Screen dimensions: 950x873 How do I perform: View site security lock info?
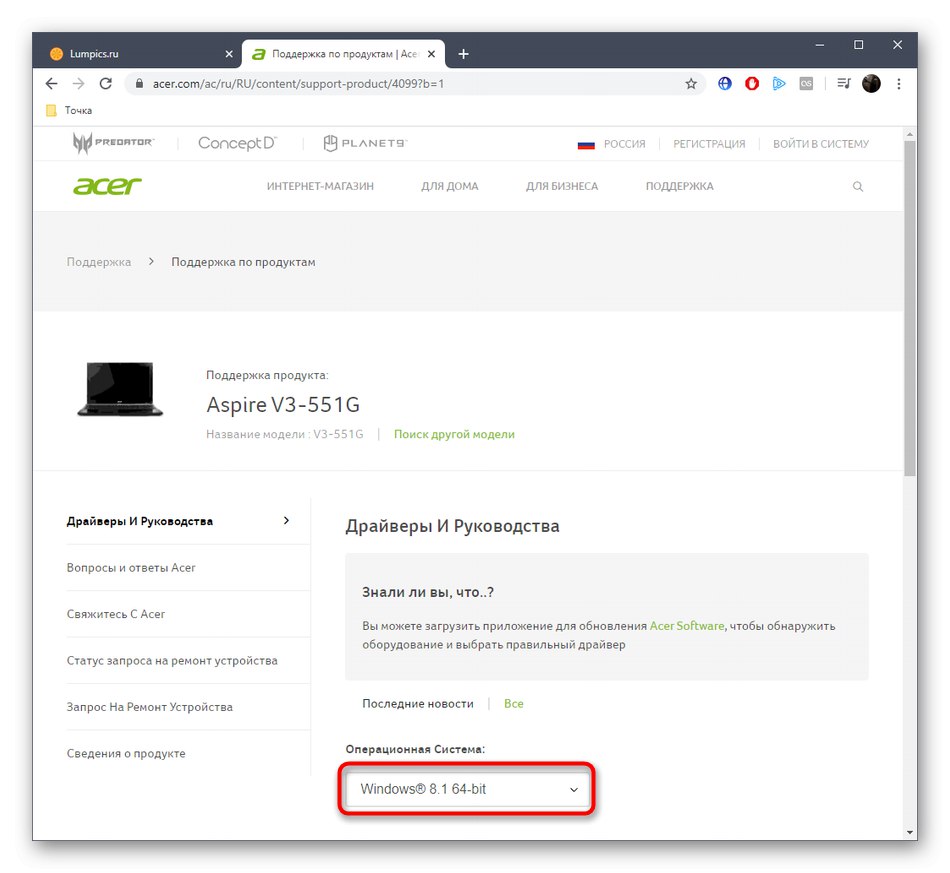[x=139, y=84]
